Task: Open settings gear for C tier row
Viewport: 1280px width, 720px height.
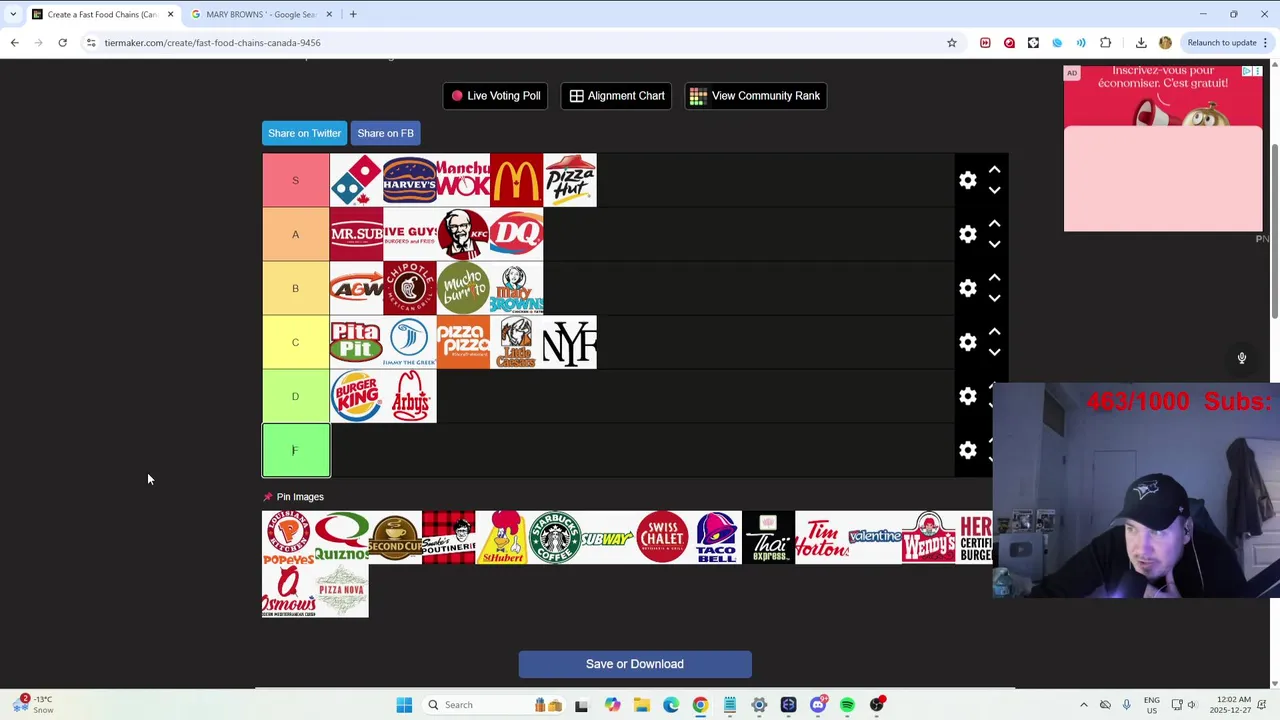Action: [968, 342]
